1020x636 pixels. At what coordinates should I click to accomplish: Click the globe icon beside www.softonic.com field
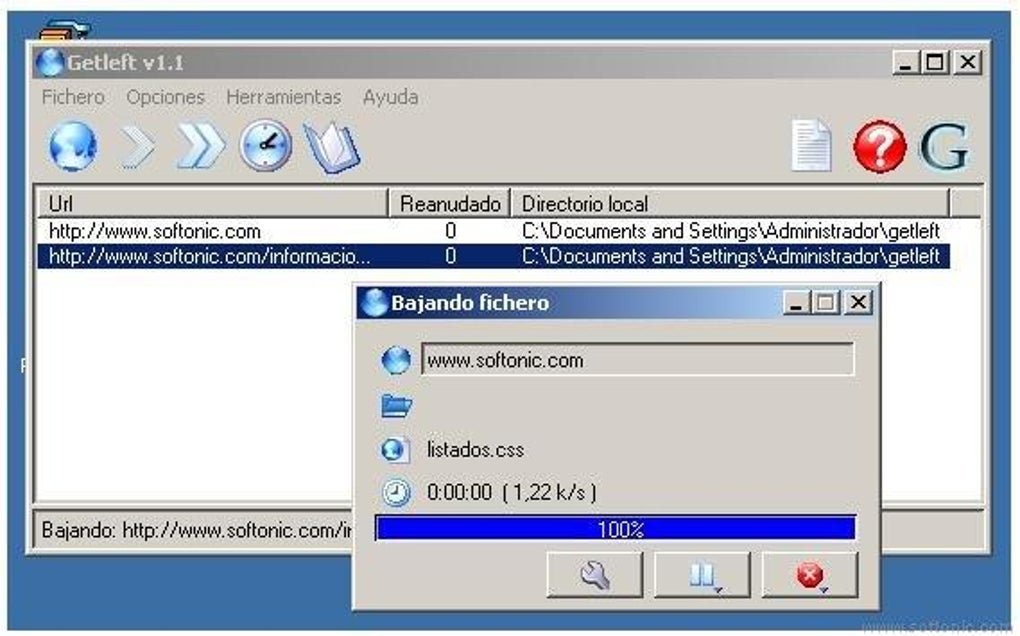(396, 360)
